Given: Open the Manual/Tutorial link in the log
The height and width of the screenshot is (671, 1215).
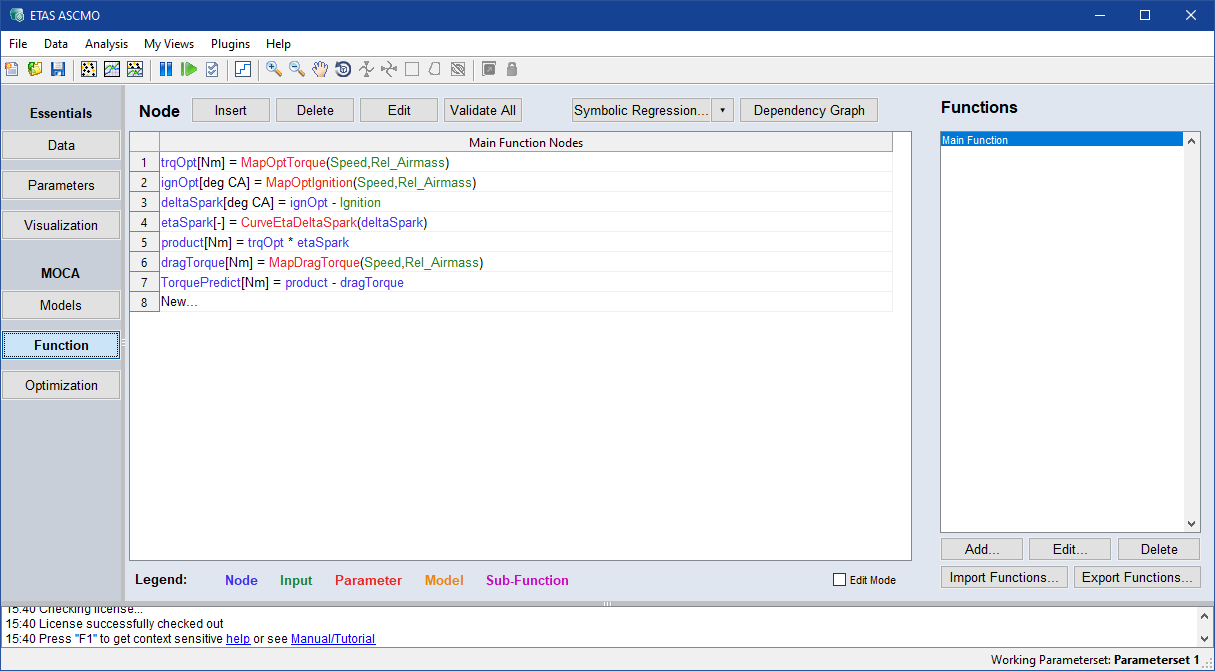Looking at the screenshot, I should click(x=333, y=639).
